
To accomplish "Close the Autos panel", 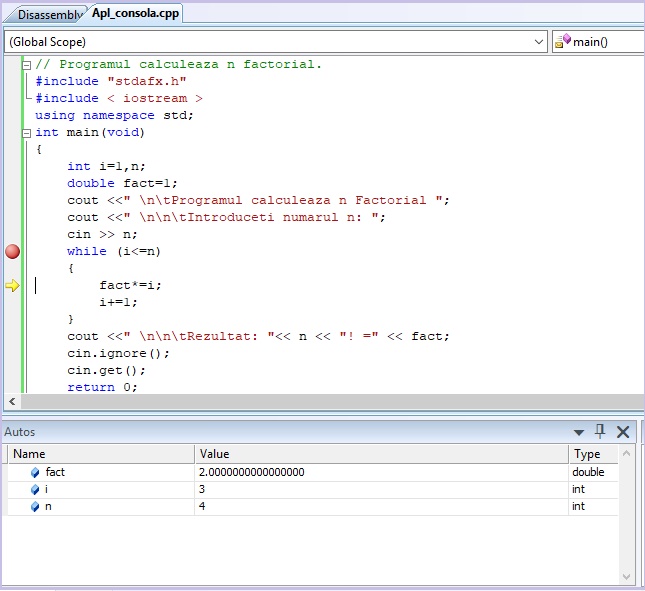I will [x=623, y=432].
